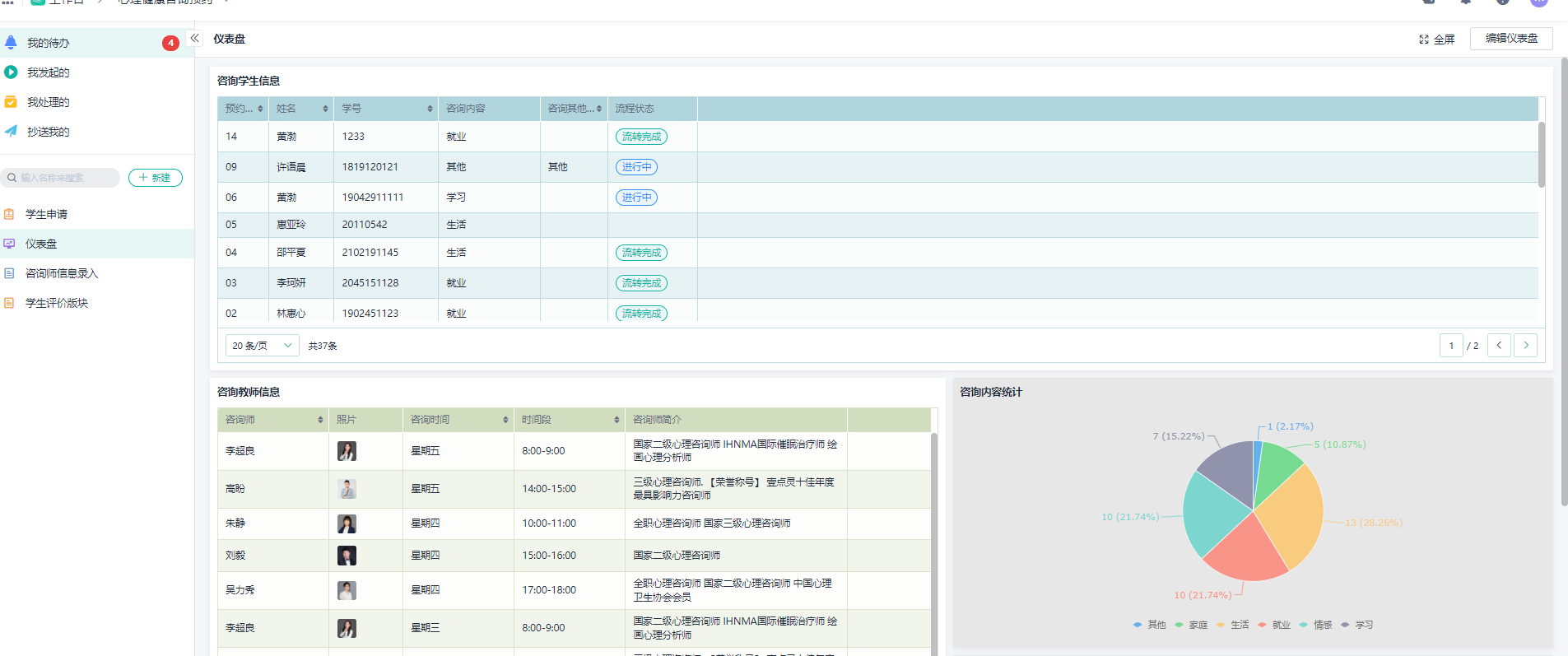The height and width of the screenshot is (656, 1568).
Task: Select 仪表盘 in the sidebar
Action: click(x=41, y=244)
